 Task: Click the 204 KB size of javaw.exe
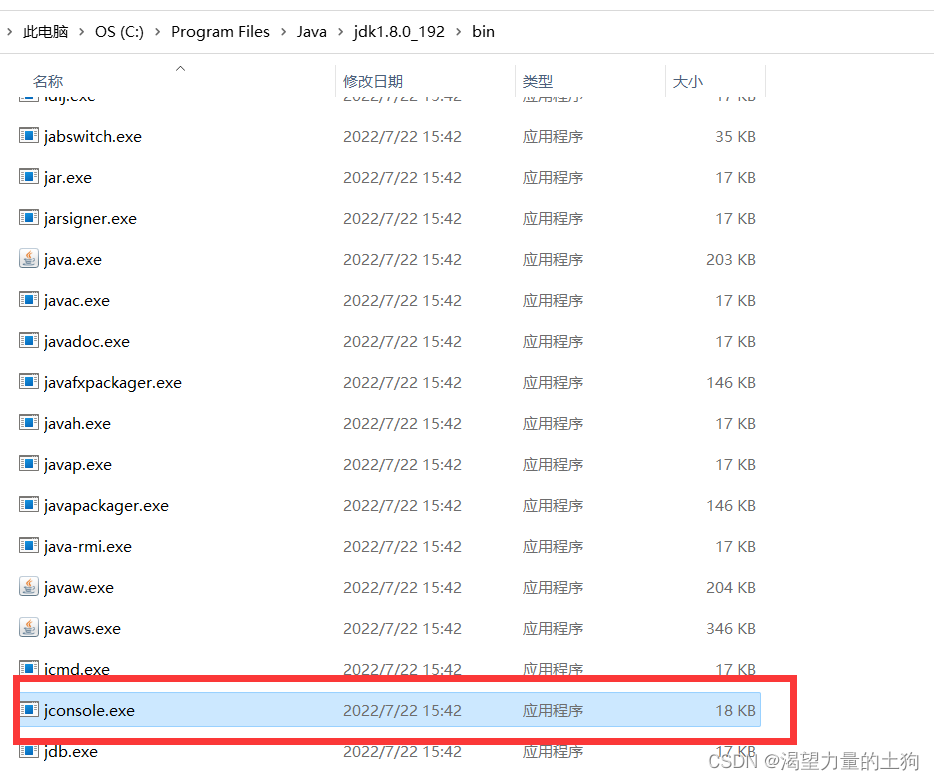coord(731,588)
